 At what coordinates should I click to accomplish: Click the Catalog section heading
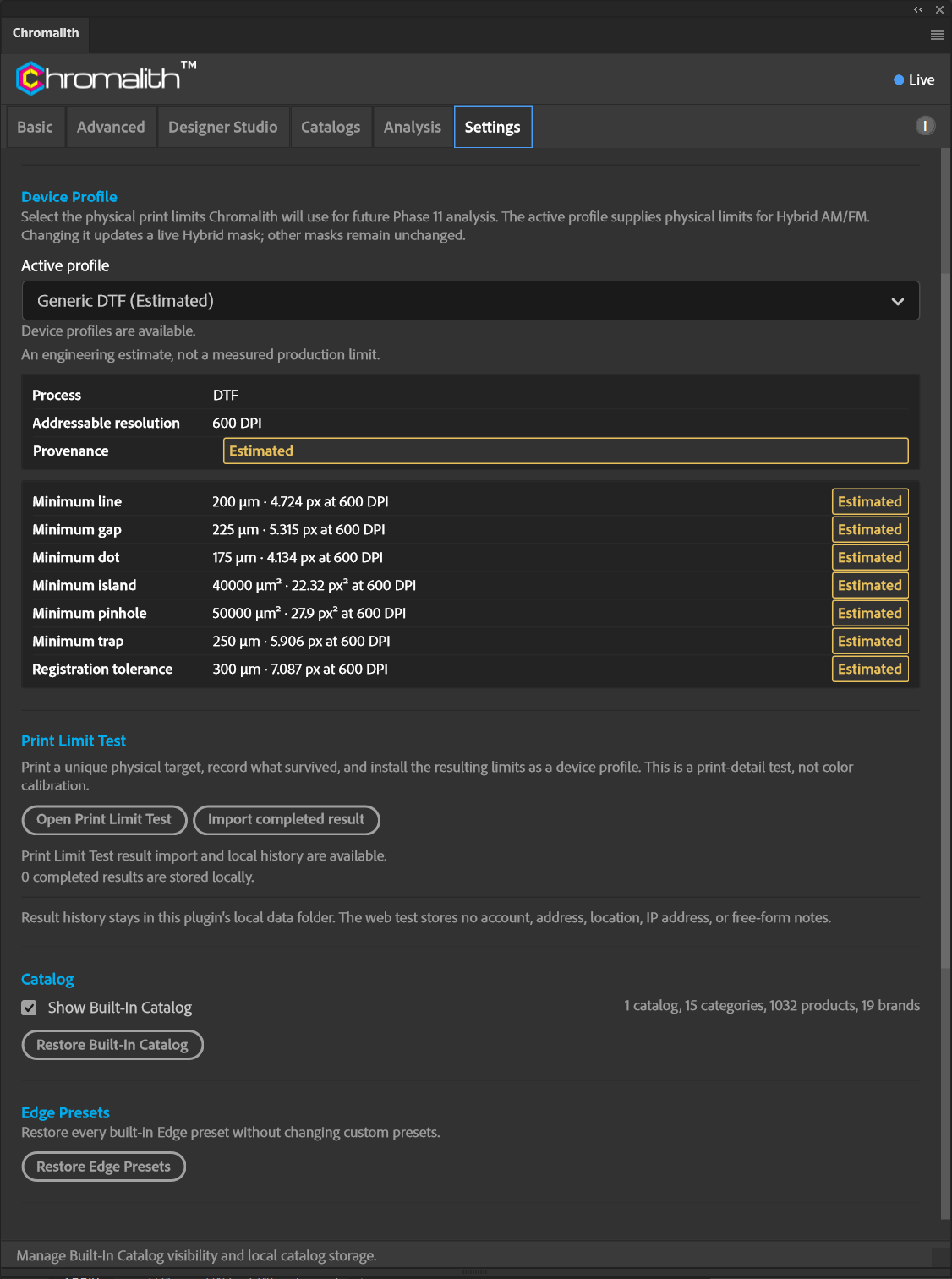pos(47,979)
